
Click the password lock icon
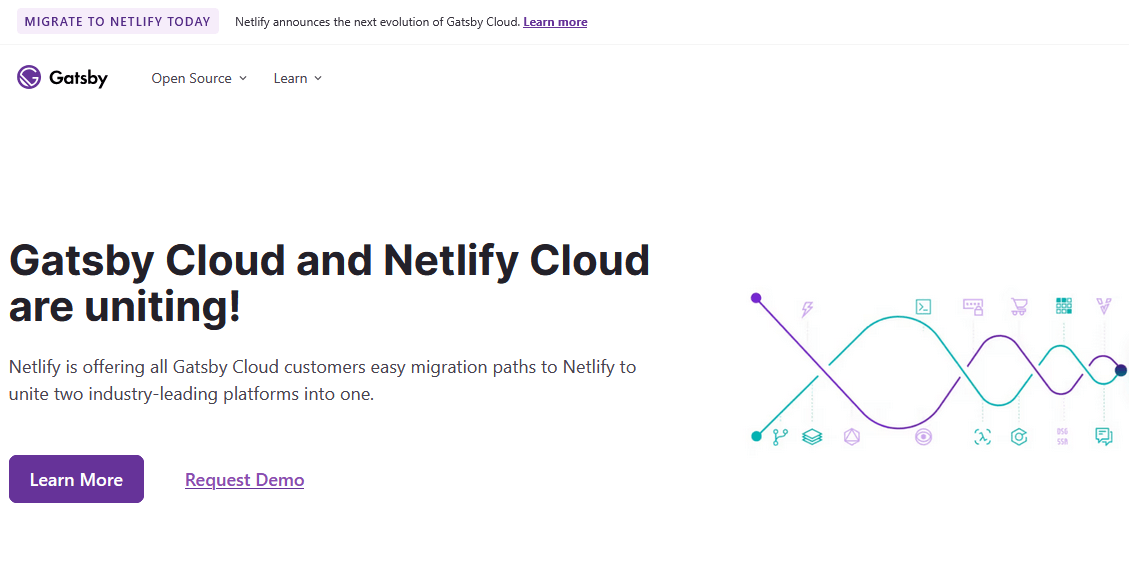(x=973, y=306)
